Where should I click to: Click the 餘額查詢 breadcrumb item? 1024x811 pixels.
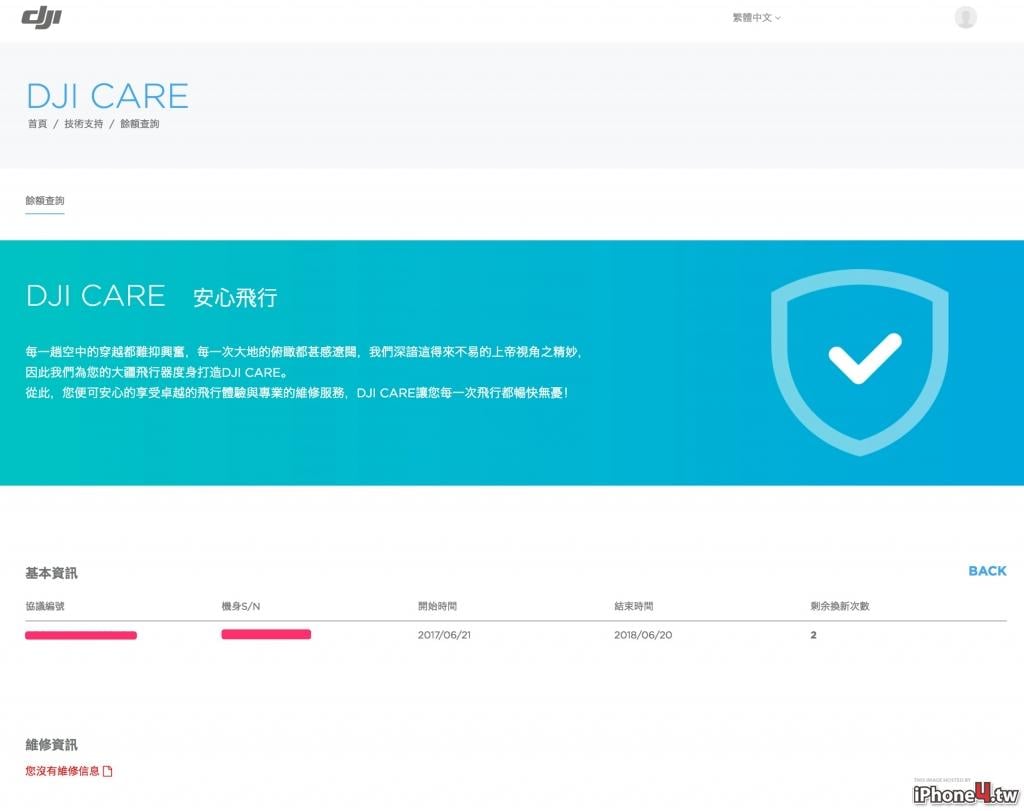pyautogui.click(x=140, y=123)
